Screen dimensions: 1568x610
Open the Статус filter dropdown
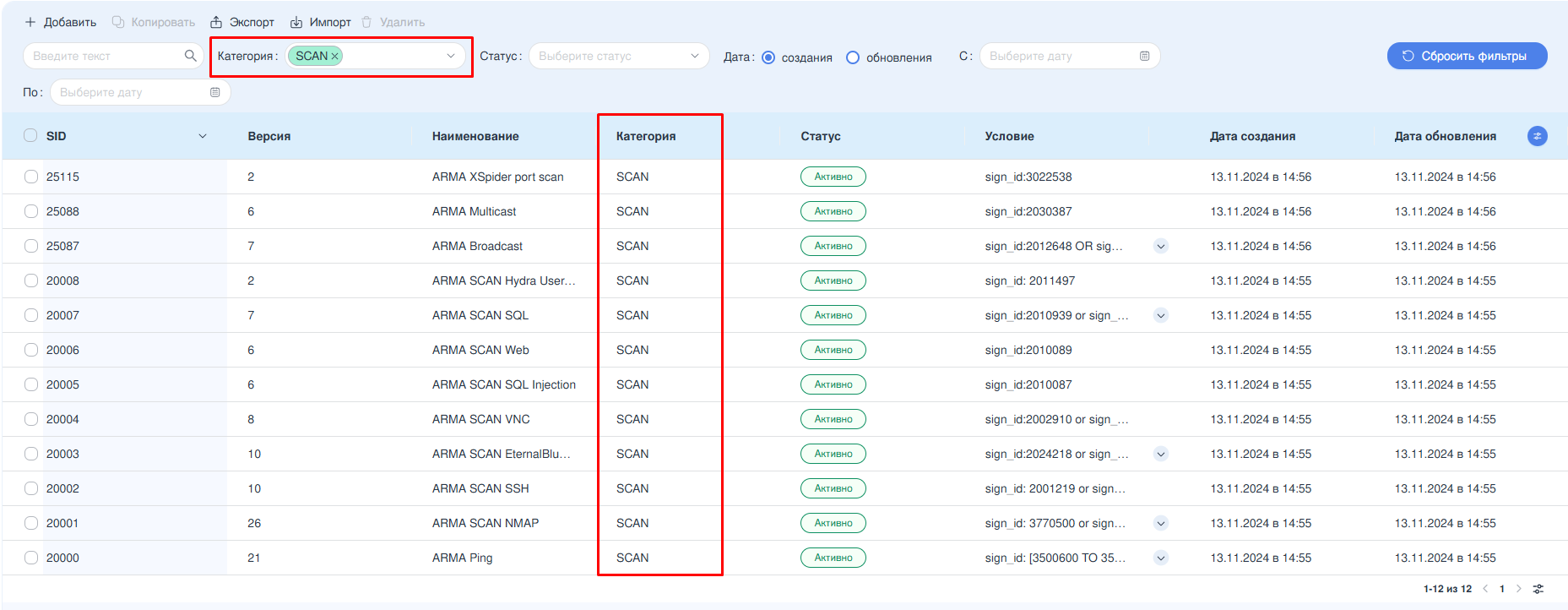click(618, 56)
